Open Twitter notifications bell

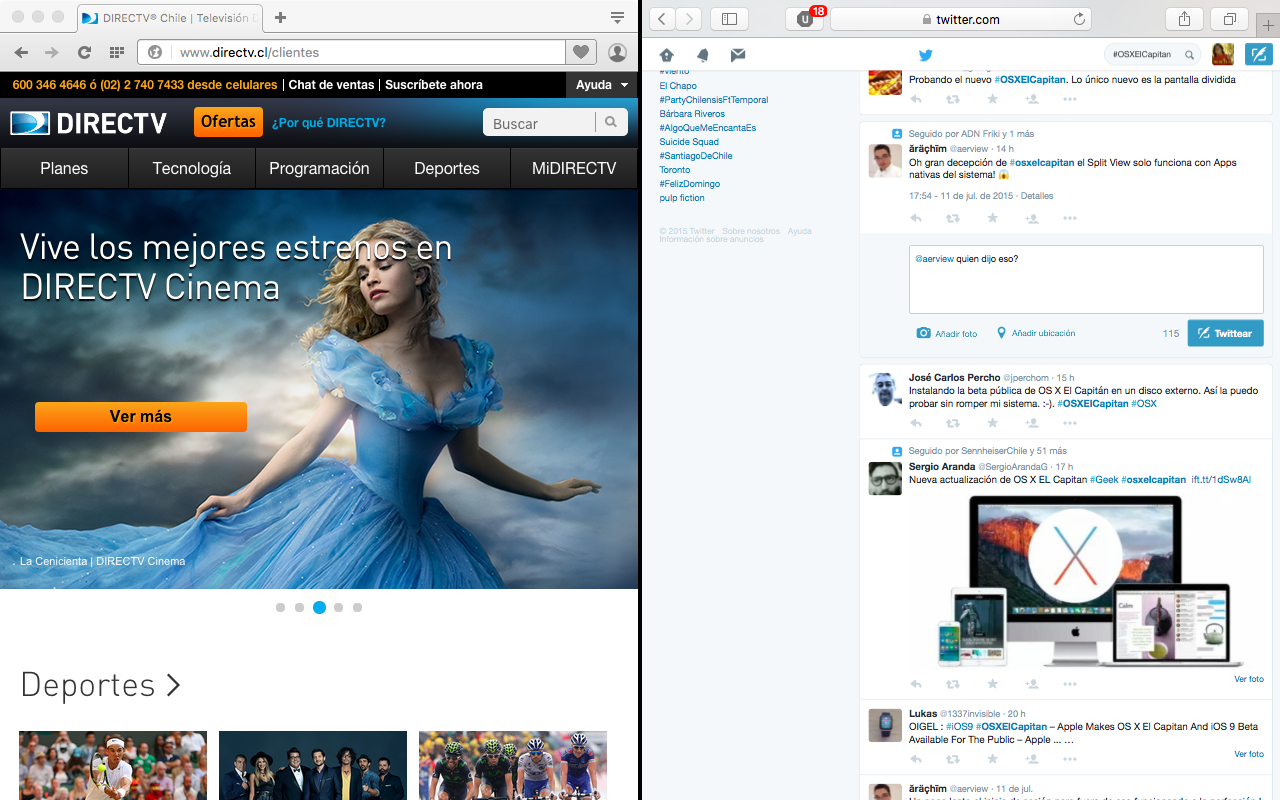coord(703,55)
